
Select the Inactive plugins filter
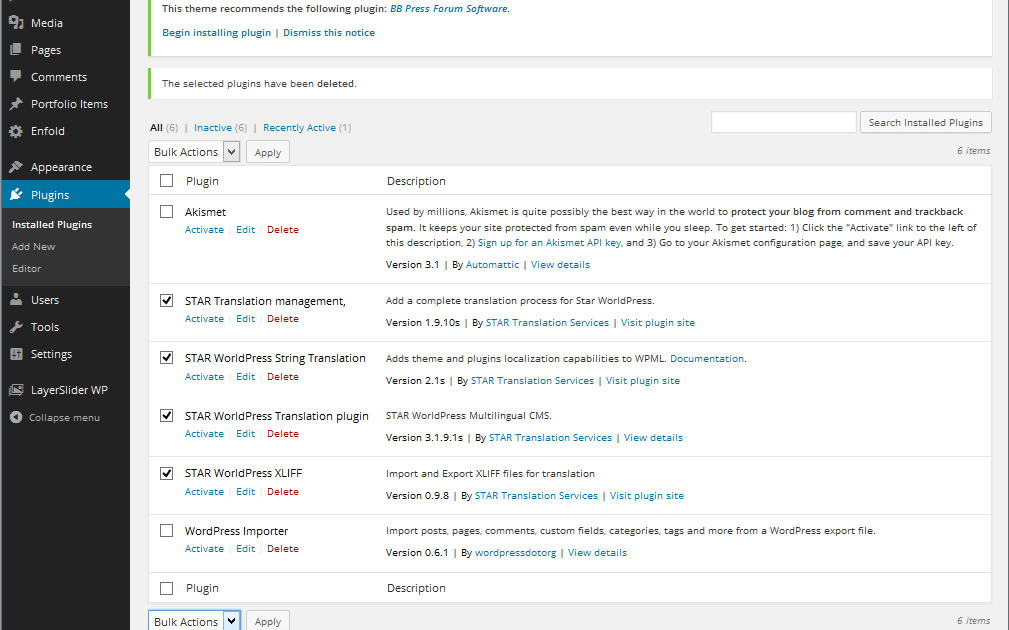point(213,127)
